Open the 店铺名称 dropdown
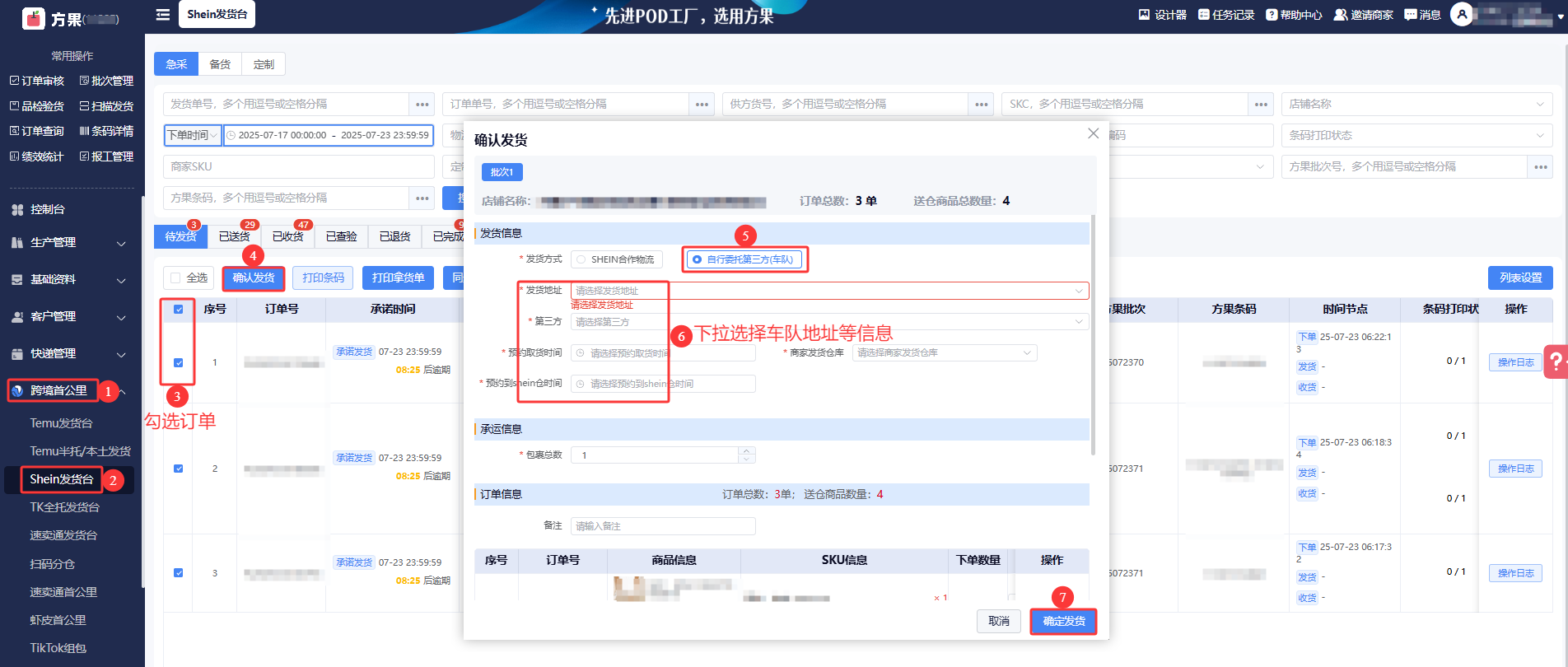The width and height of the screenshot is (1568, 667). (1416, 105)
